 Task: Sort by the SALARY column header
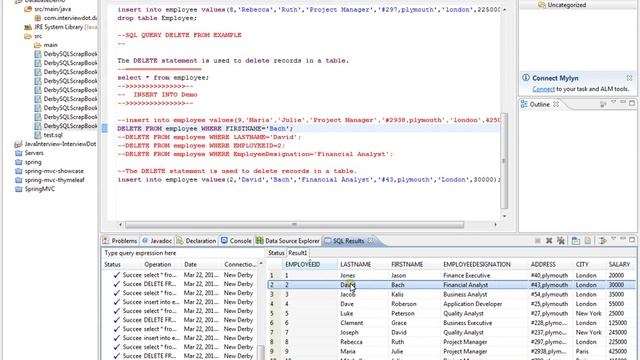coord(620,264)
